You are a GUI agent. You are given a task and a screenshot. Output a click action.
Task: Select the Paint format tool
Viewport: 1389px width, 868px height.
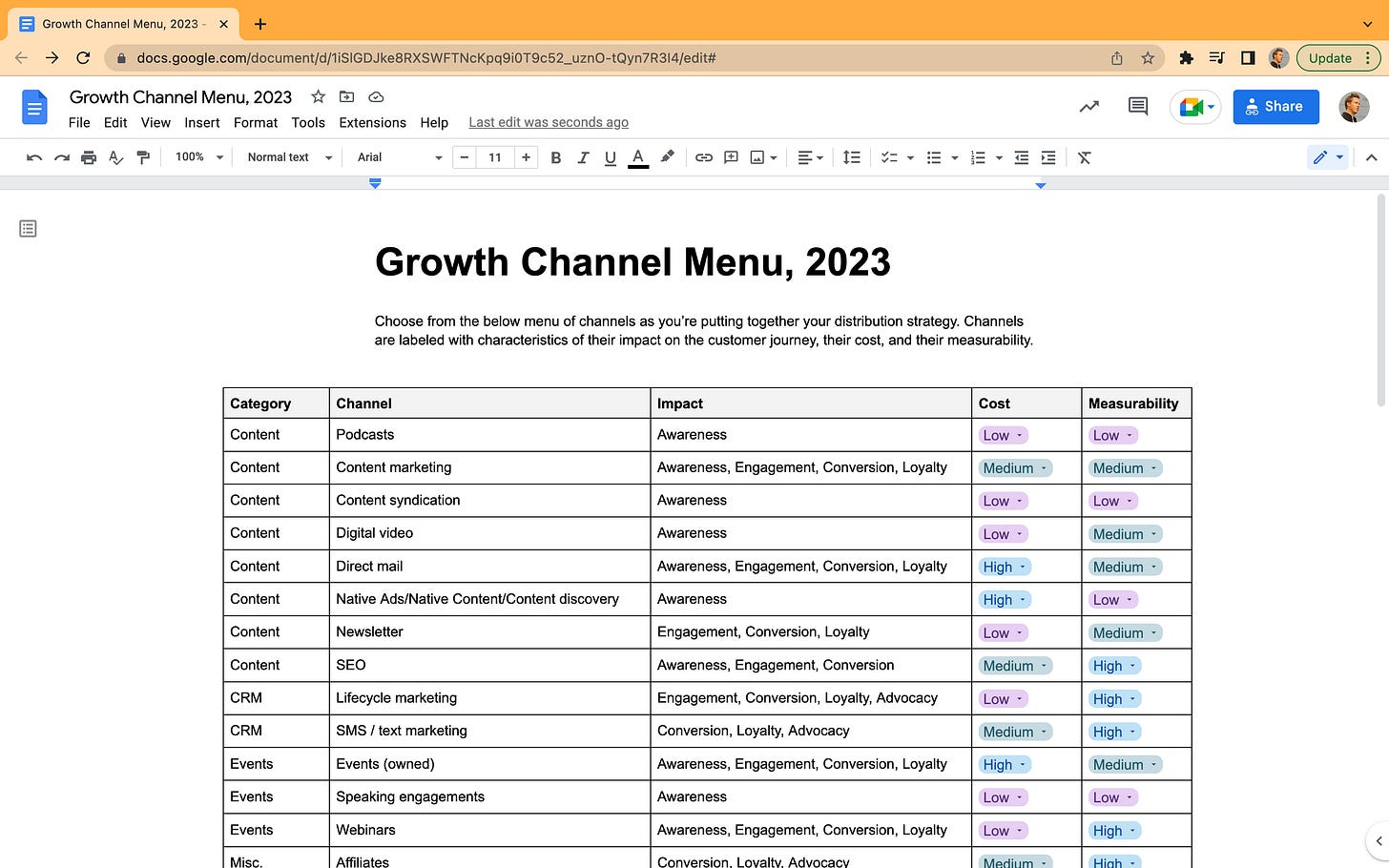click(x=143, y=157)
